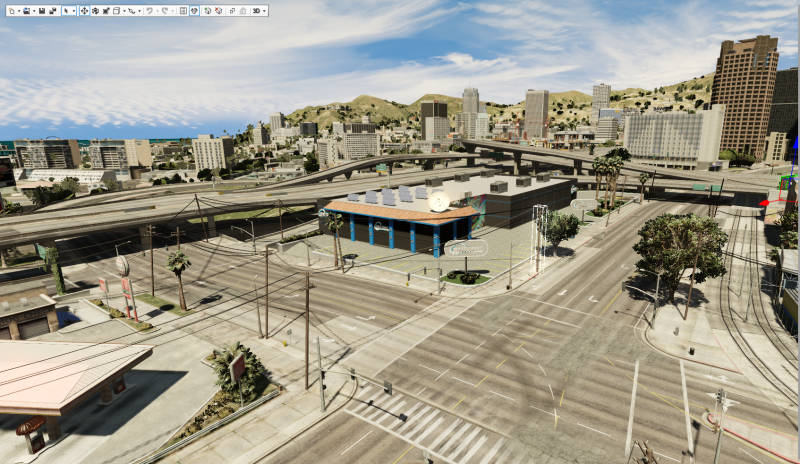Click the snapping mode icon

coord(132,11)
